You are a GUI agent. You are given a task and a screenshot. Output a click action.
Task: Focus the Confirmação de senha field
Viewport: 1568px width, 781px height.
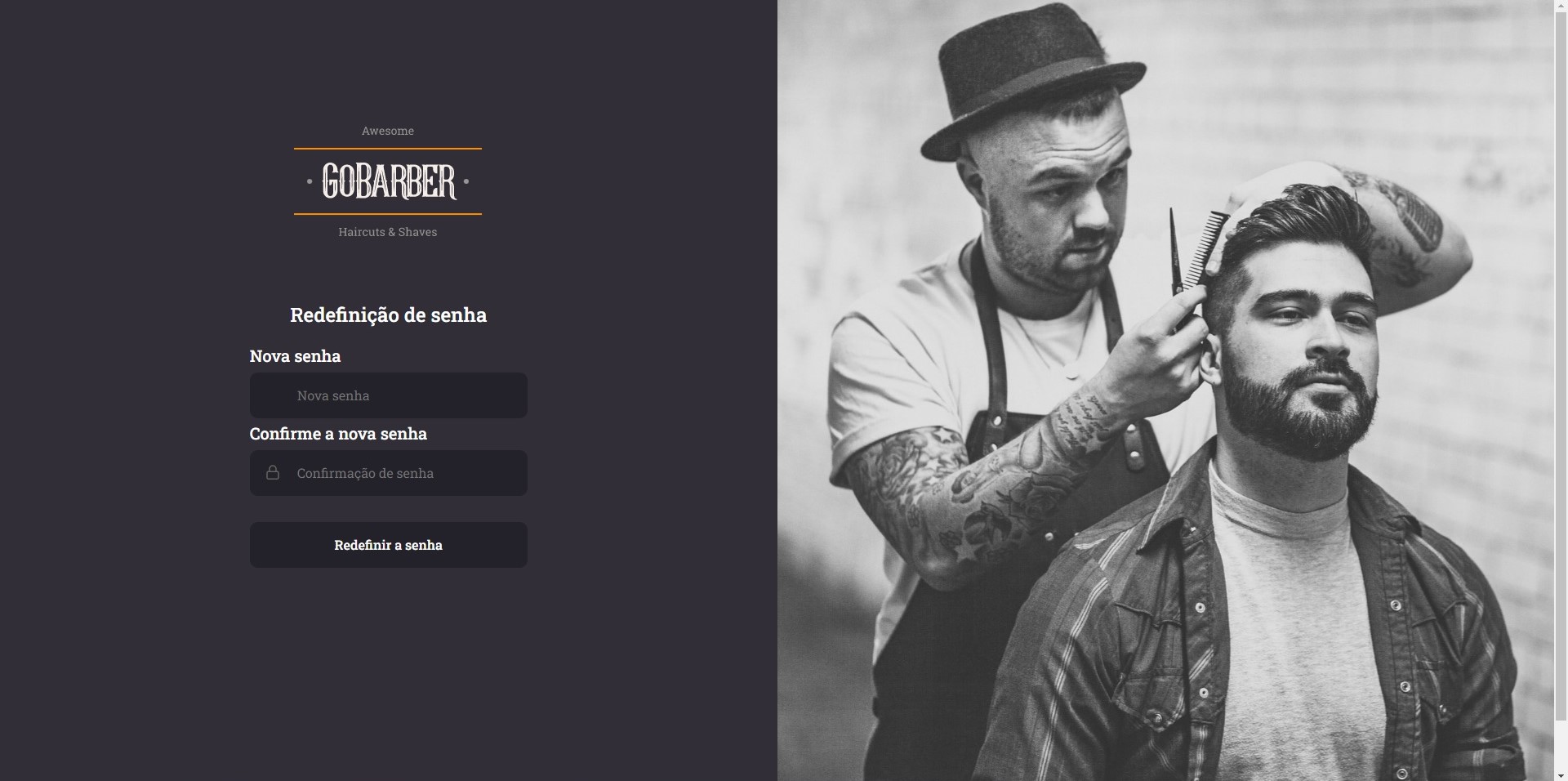(389, 473)
